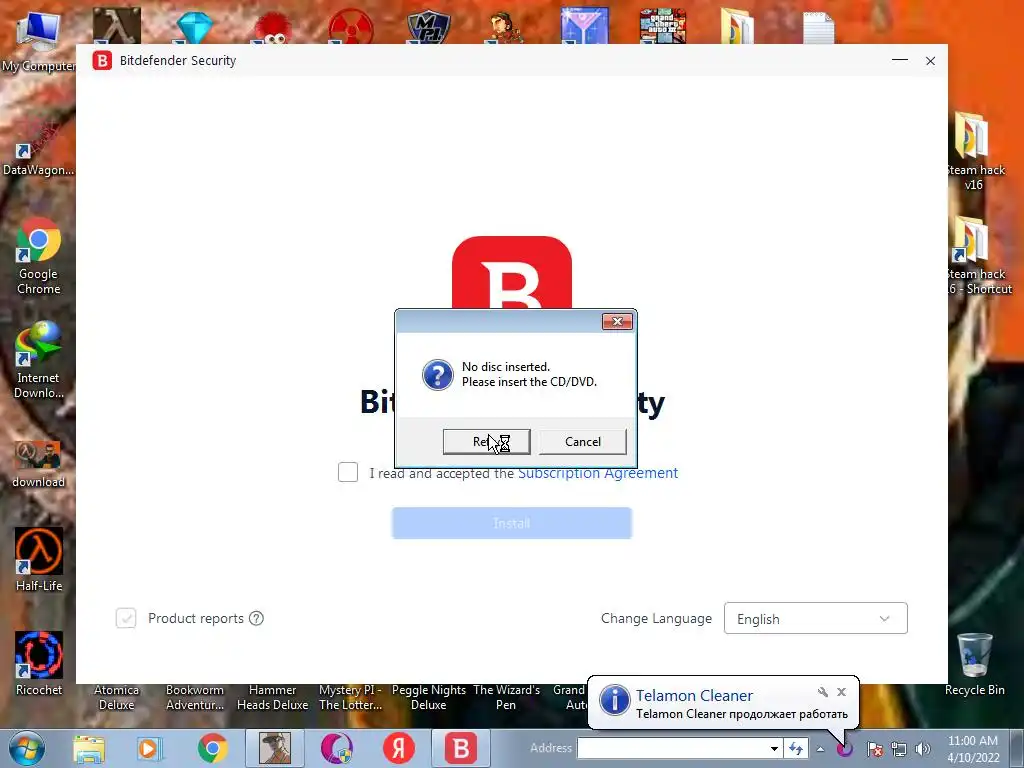
Task: Open the volume speaker tray icon
Action: (x=923, y=749)
